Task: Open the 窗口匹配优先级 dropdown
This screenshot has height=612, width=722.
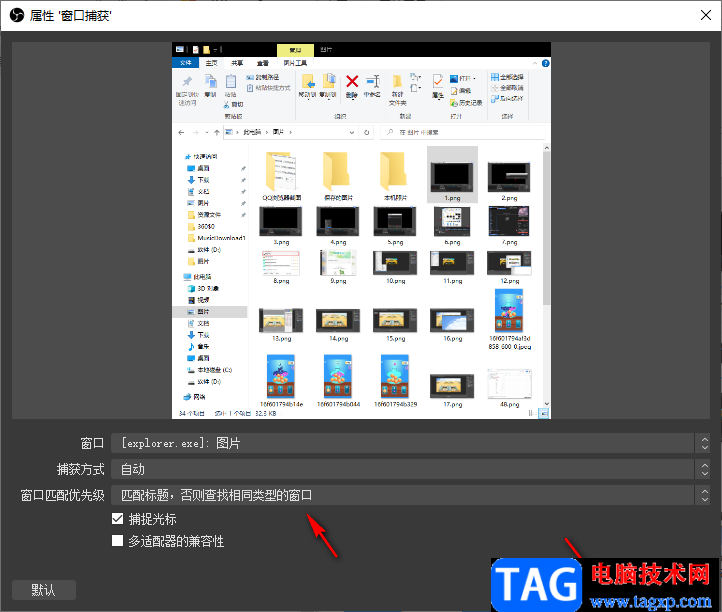Action: pyautogui.click(x=410, y=495)
